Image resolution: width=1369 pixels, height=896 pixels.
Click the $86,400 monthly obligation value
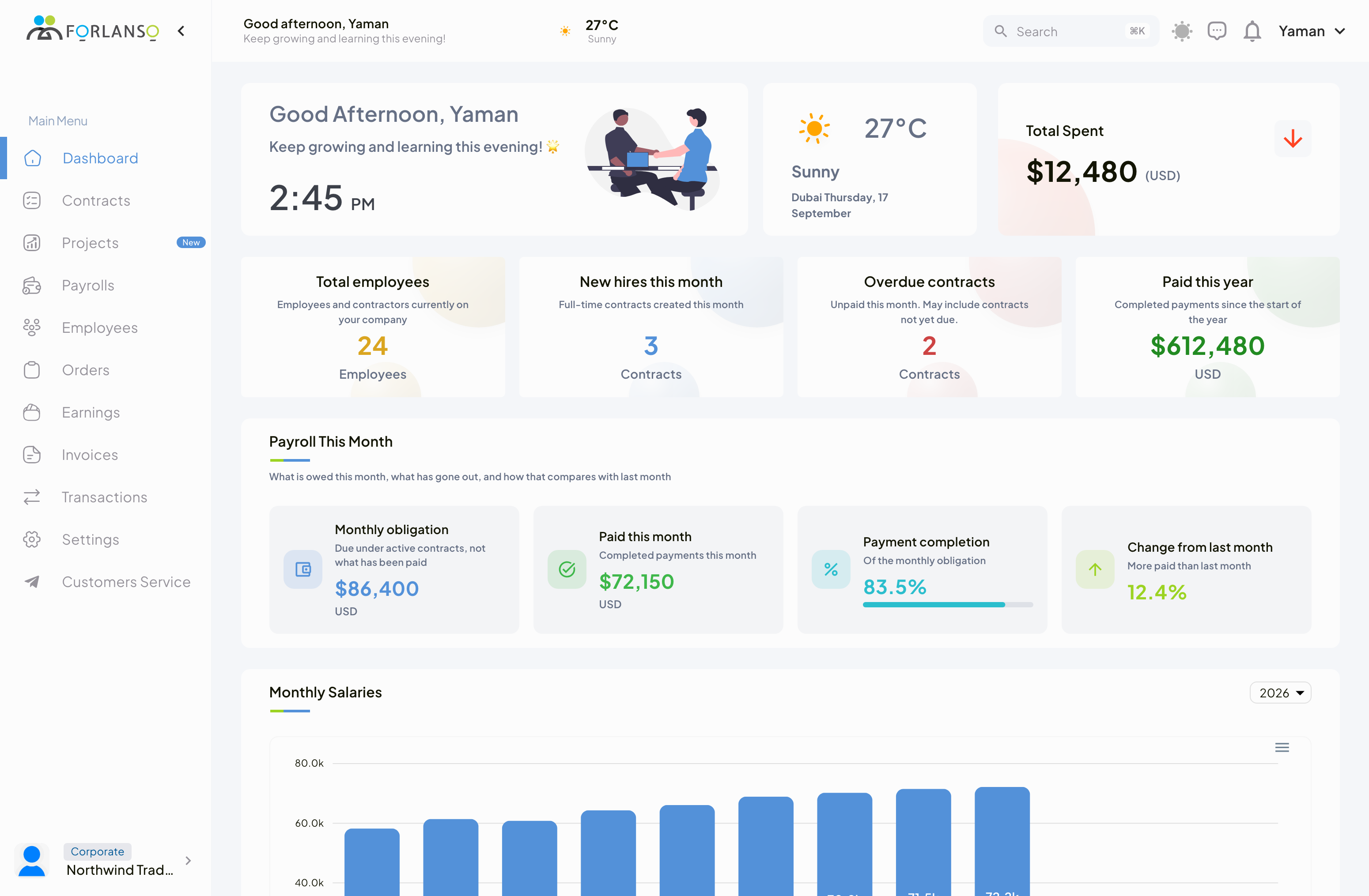coord(377,588)
